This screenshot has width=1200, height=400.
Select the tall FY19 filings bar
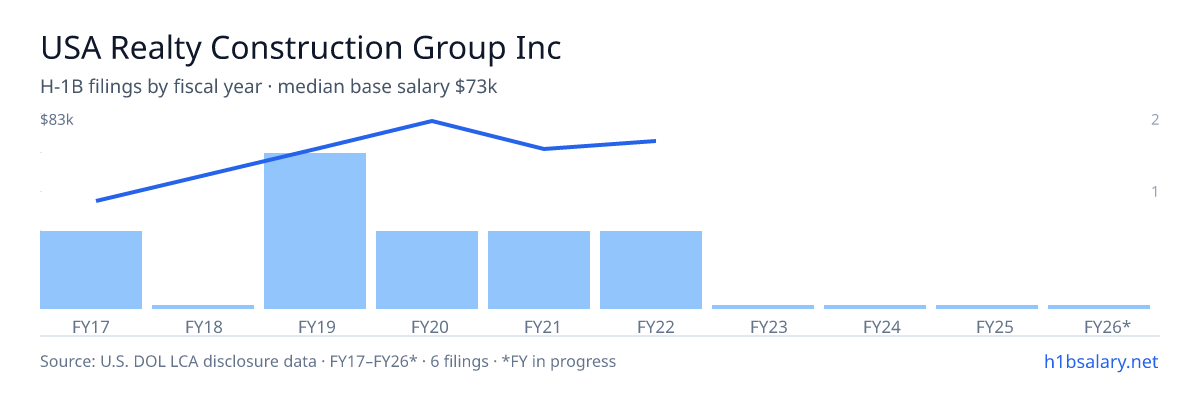tap(315, 231)
